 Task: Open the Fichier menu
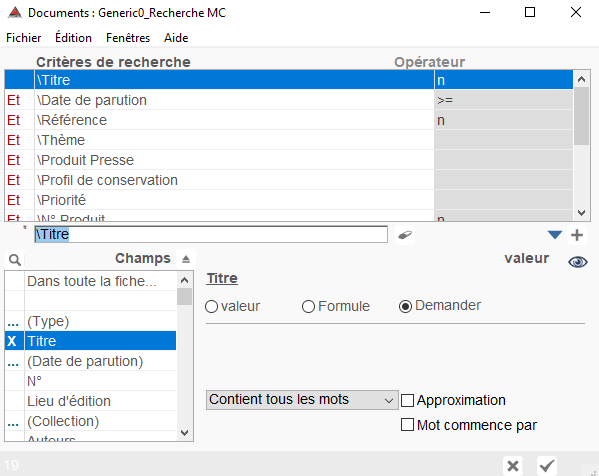coord(23,38)
